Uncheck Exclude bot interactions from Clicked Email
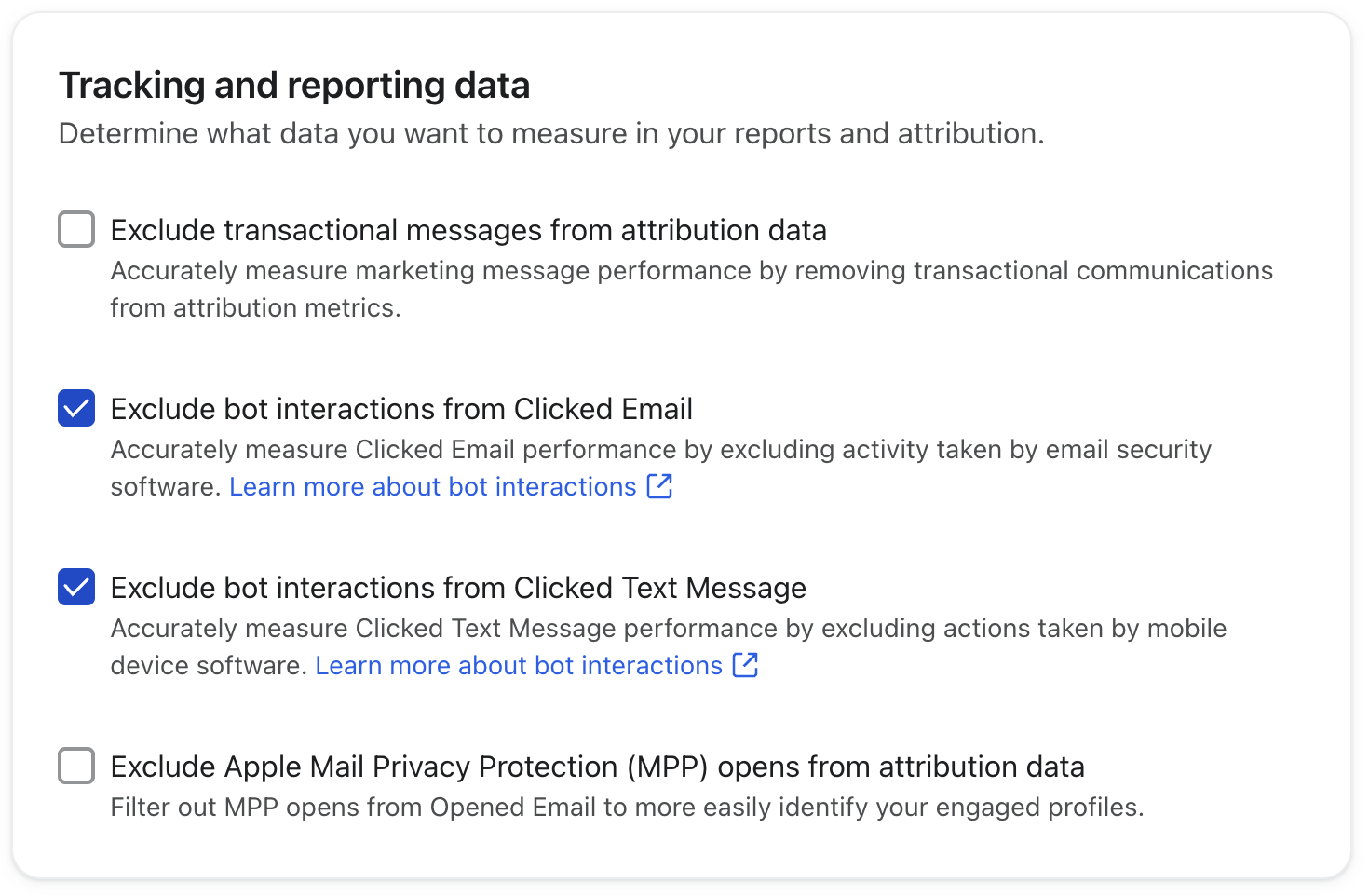The width and height of the screenshot is (1369, 896). pos(76,408)
